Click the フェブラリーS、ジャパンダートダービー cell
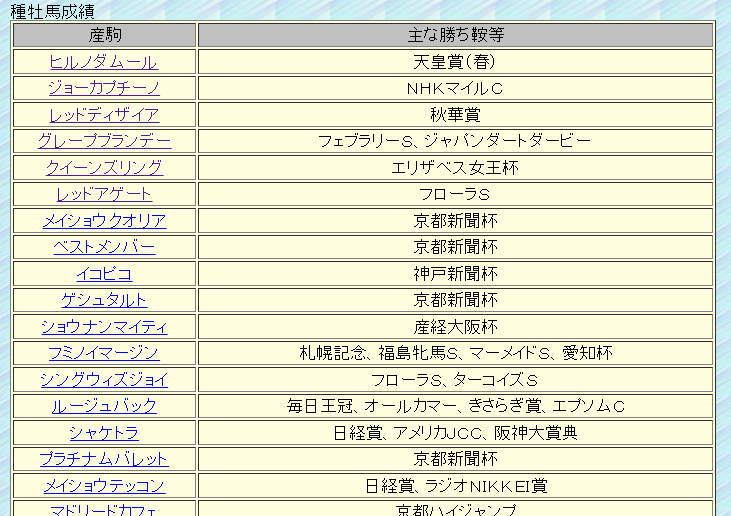 [455, 141]
